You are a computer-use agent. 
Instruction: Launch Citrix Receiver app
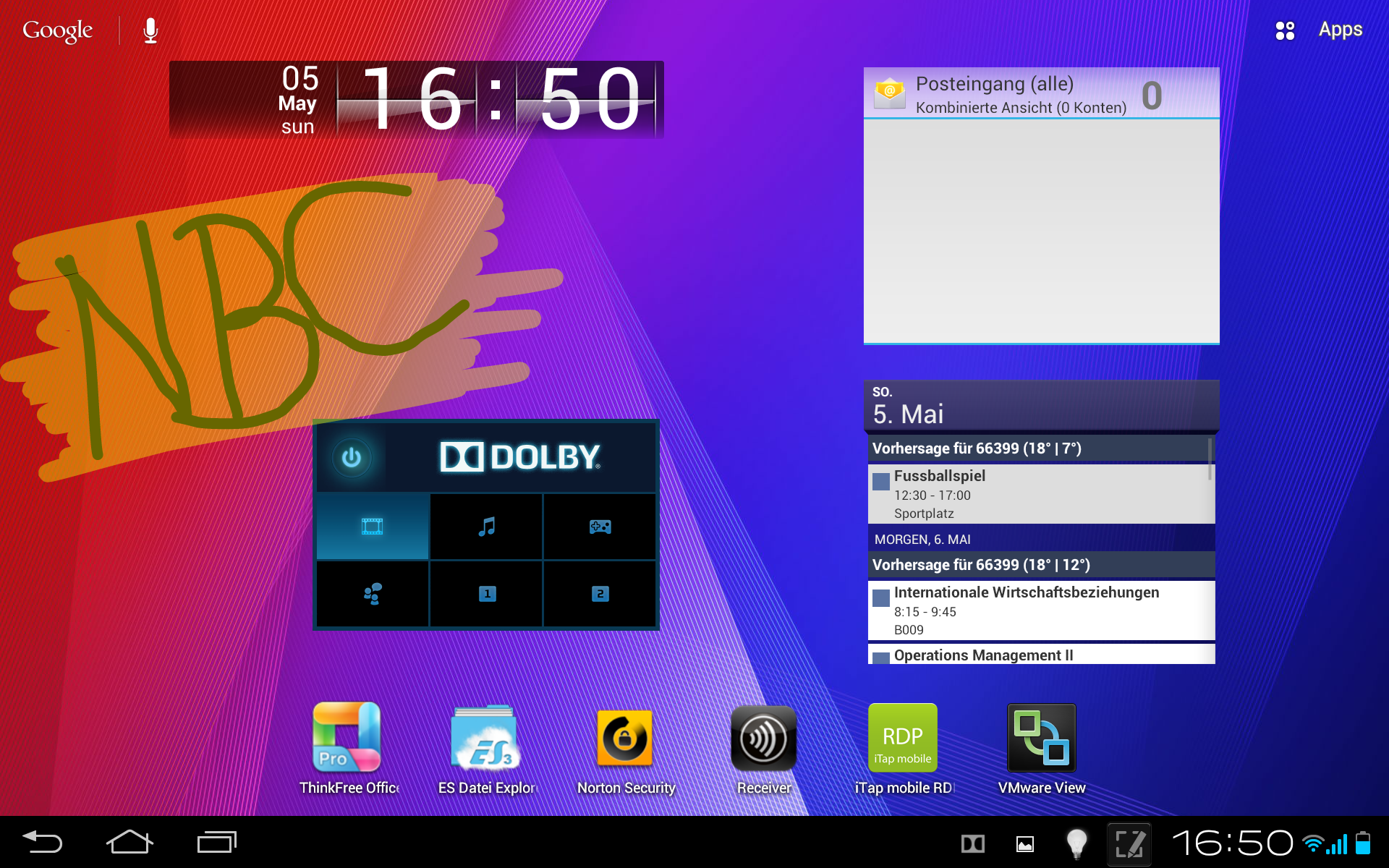click(x=764, y=738)
